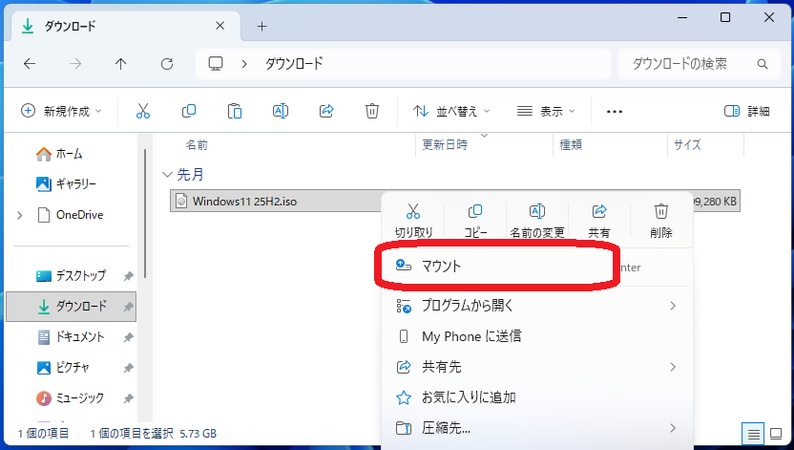Choose マウント from the context menu
Image resolution: width=794 pixels, height=450 pixels.
pyautogui.click(x=537, y=266)
